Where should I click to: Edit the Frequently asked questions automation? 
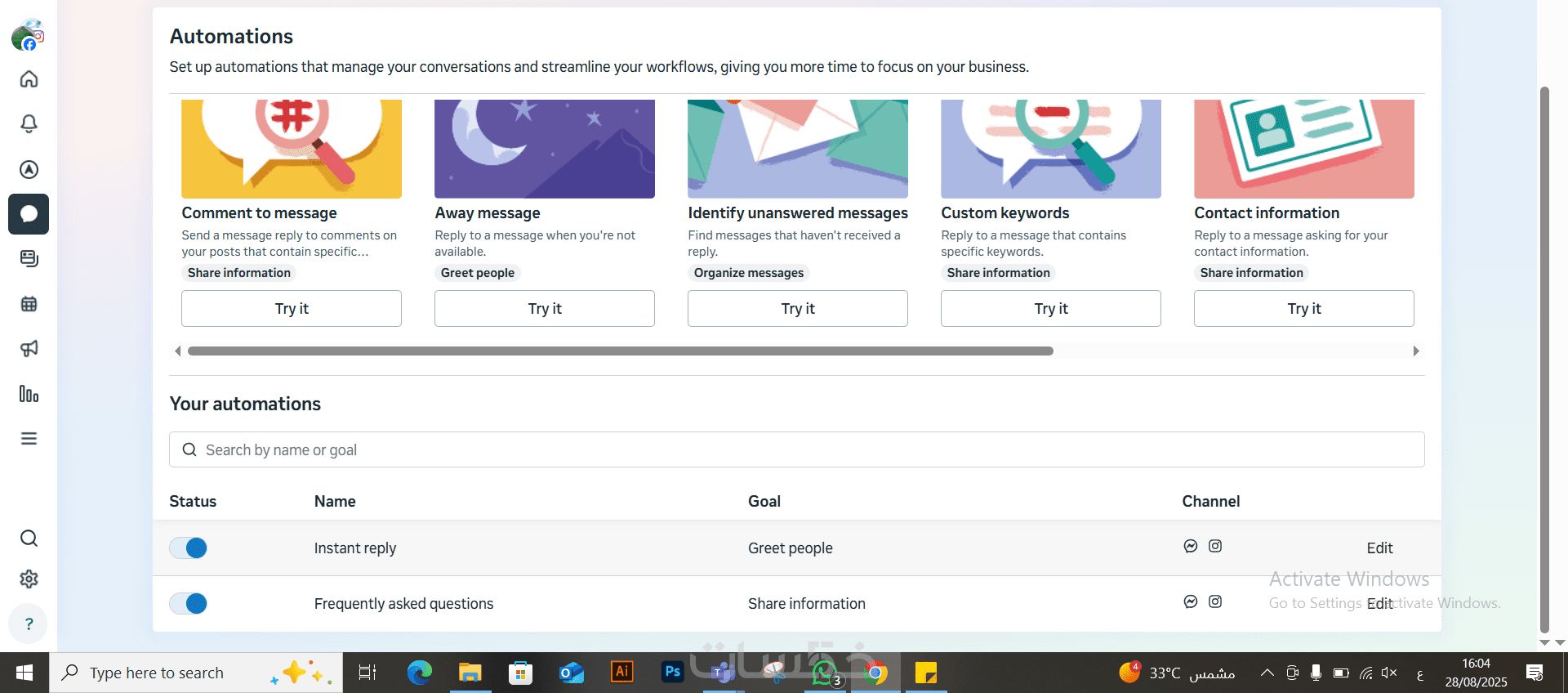pos(1379,604)
